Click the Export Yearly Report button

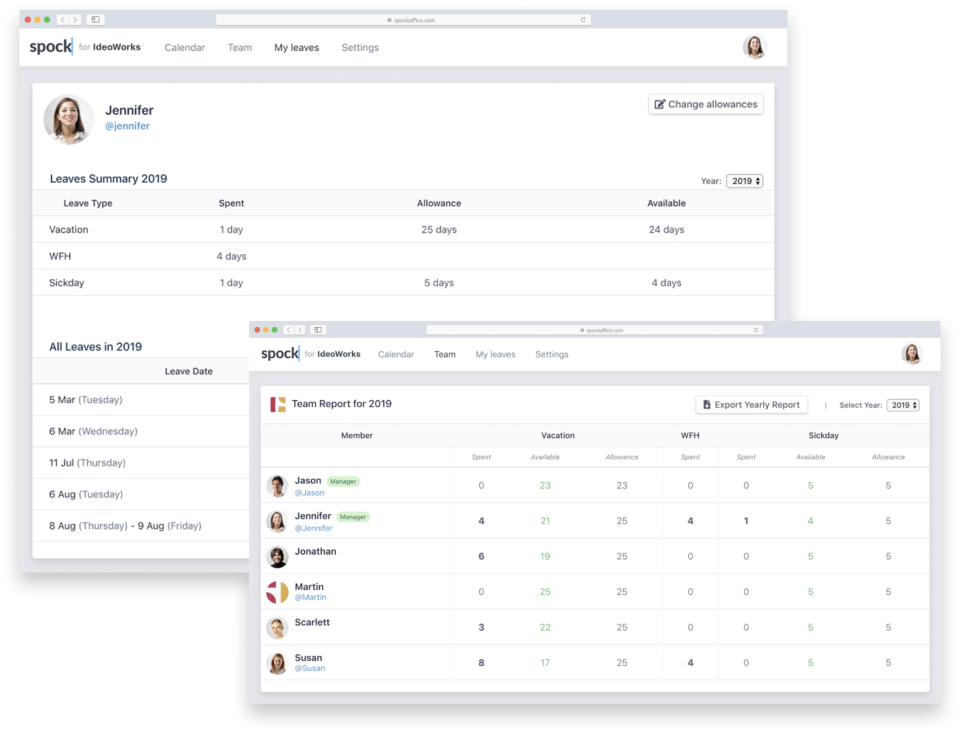tap(751, 405)
